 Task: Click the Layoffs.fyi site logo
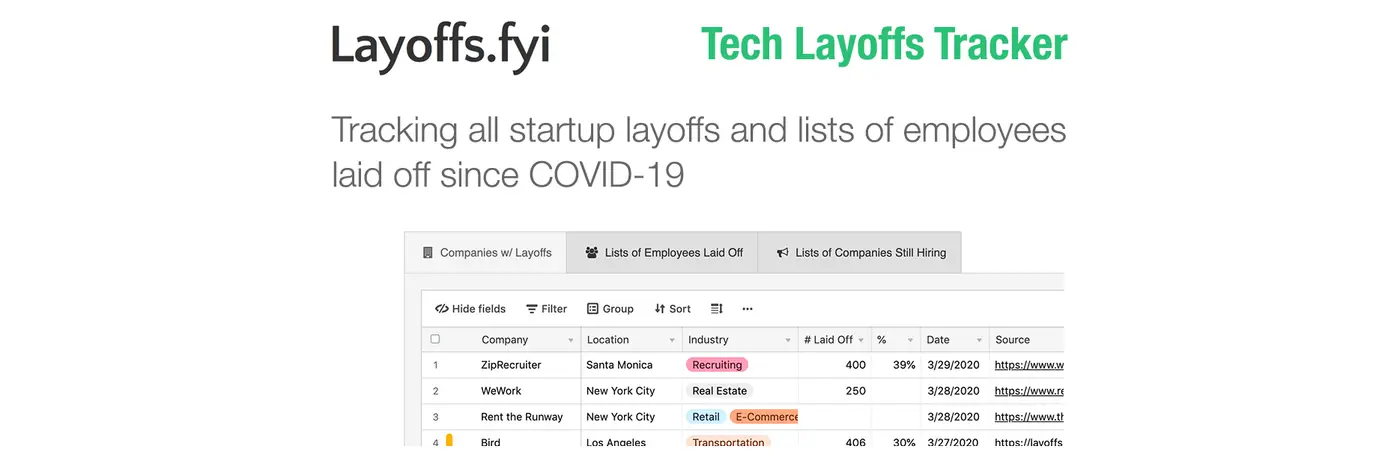click(441, 46)
